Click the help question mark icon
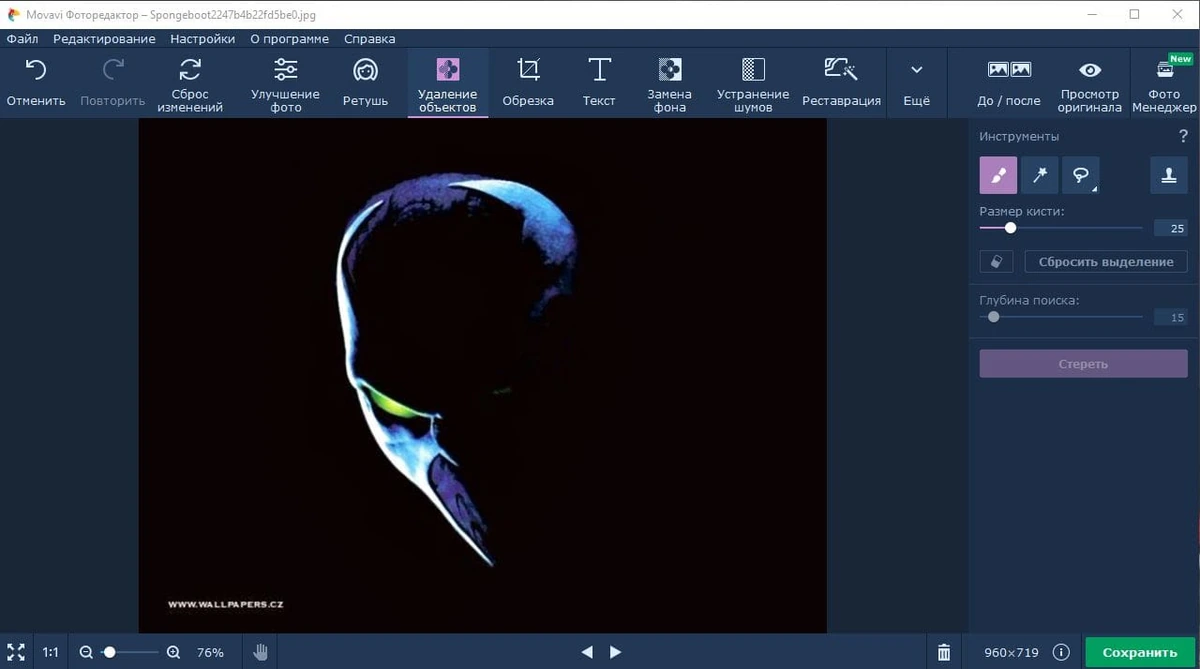Viewport: 1200px width, 669px height. pos(1184,136)
